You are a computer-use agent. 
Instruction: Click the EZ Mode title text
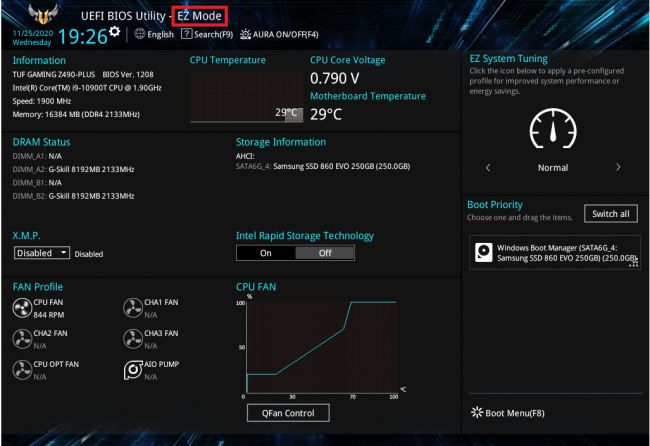click(199, 16)
